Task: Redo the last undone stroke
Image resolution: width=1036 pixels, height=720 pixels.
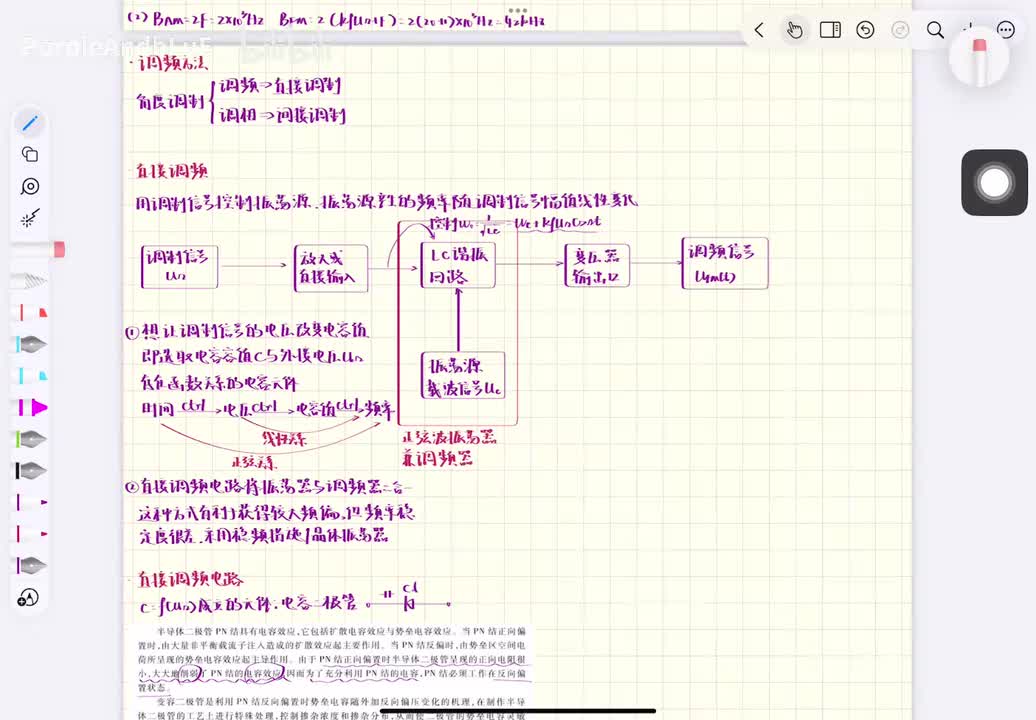Action: click(x=900, y=30)
